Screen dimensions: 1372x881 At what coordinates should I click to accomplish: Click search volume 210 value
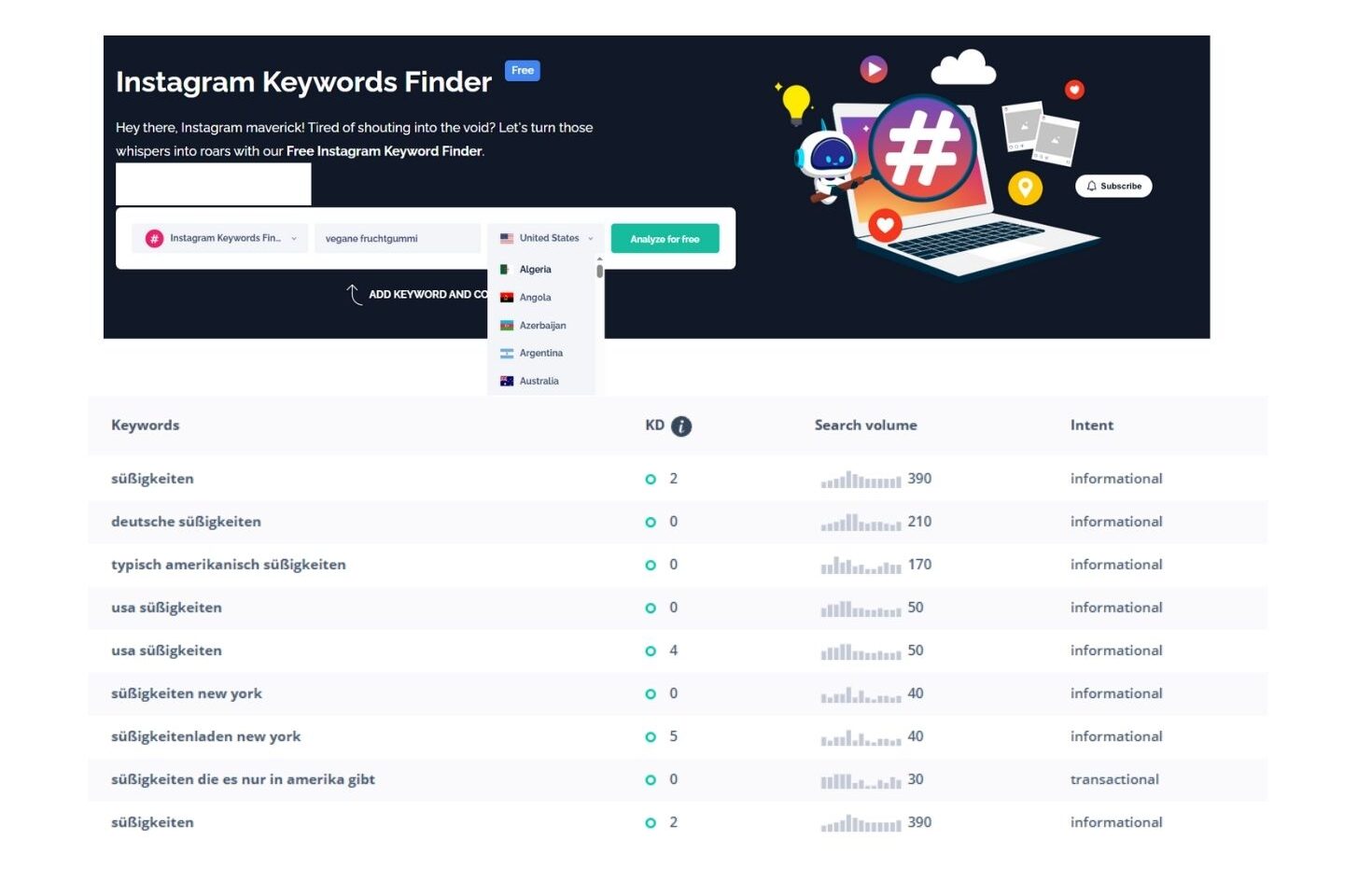point(919,523)
